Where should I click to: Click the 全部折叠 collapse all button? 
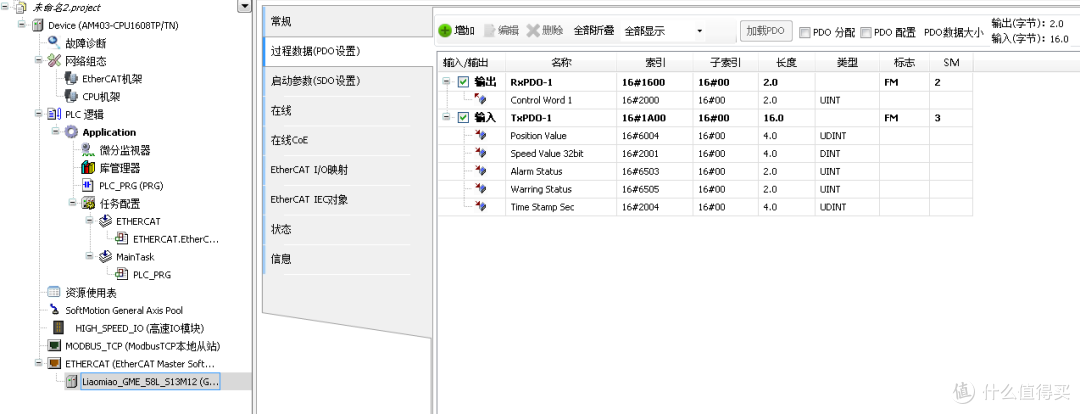(x=594, y=31)
